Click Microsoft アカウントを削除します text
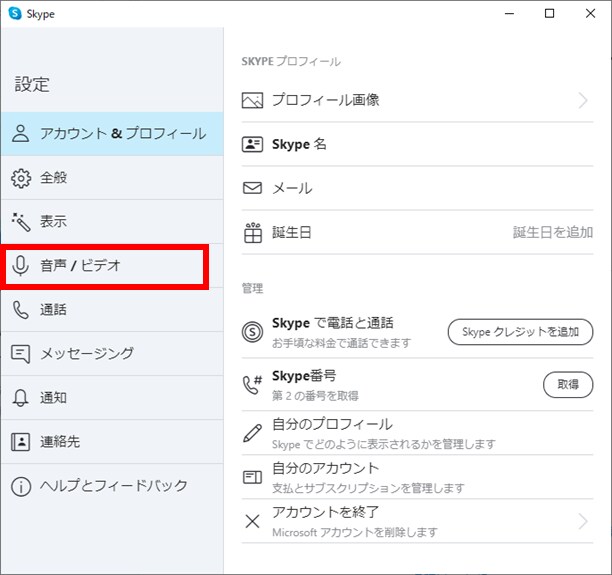 pos(355,532)
